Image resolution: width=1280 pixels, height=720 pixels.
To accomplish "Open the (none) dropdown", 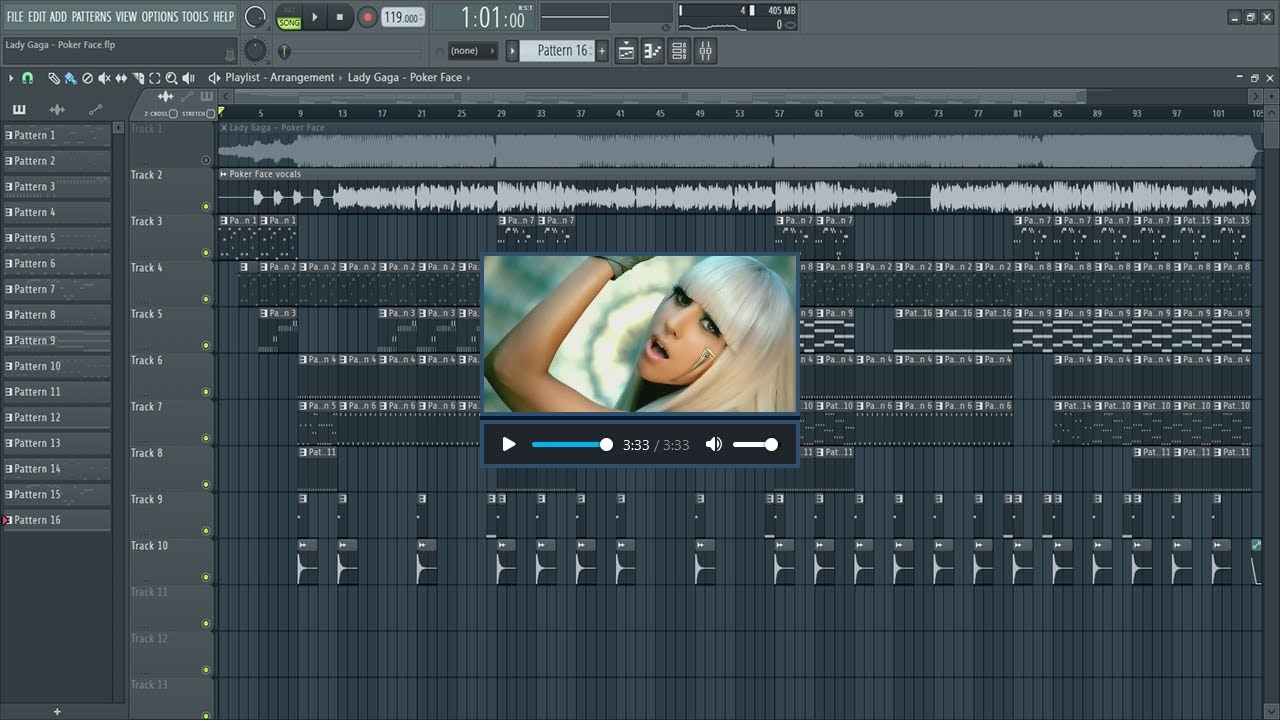I will 473,51.
